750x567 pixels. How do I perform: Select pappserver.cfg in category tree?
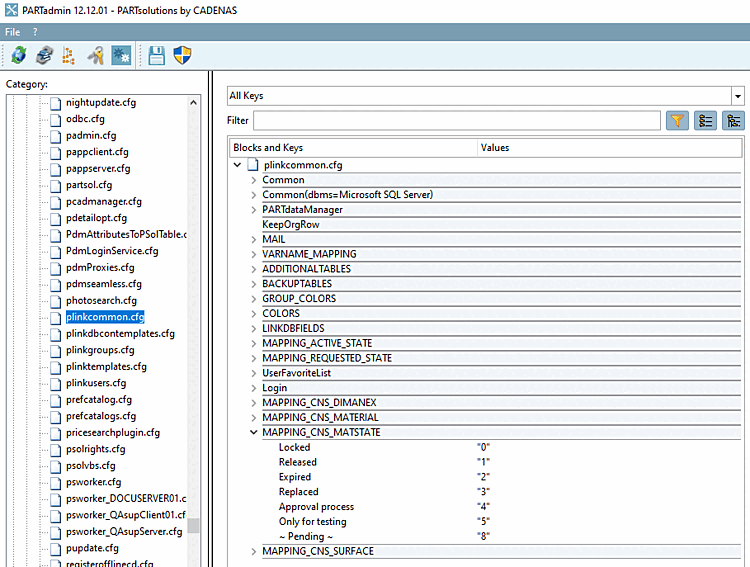coord(98,169)
